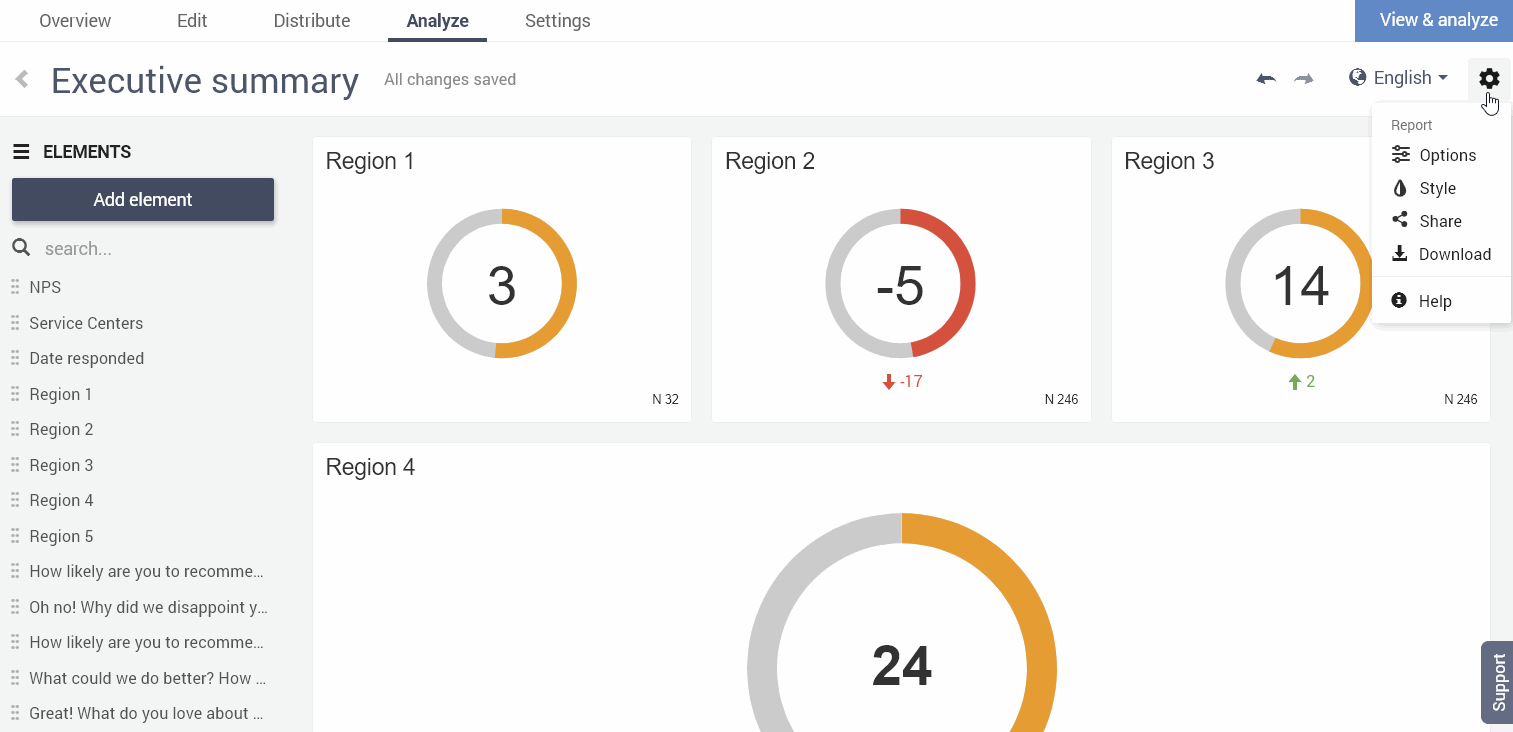Select Region 3 in the elements list
Image resolution: width=1513 pixels, height=732 pixels.
(61, 465)
